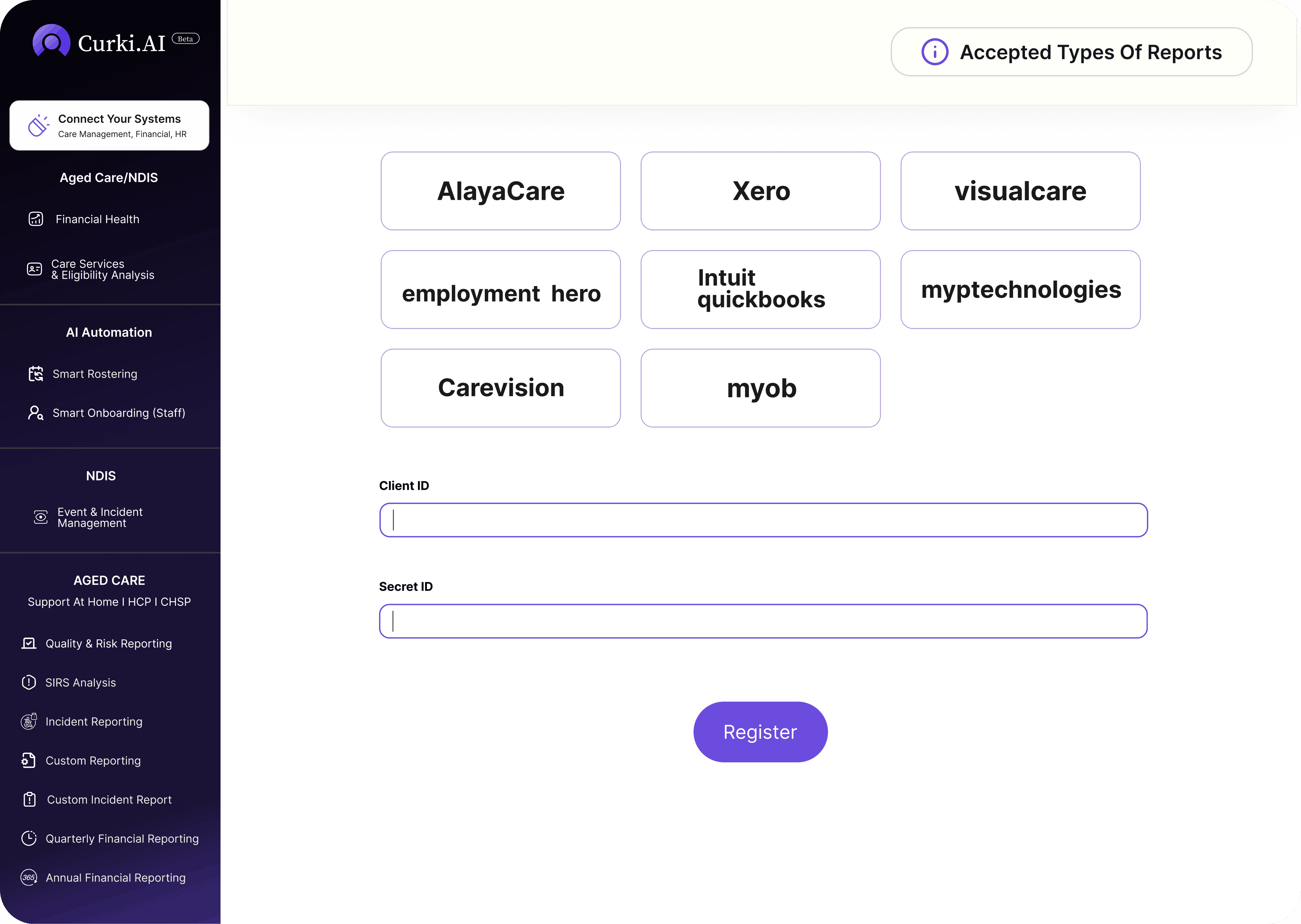
Task: Click the Smart Rostering calendar icon
Action: (x=36, y=374)
